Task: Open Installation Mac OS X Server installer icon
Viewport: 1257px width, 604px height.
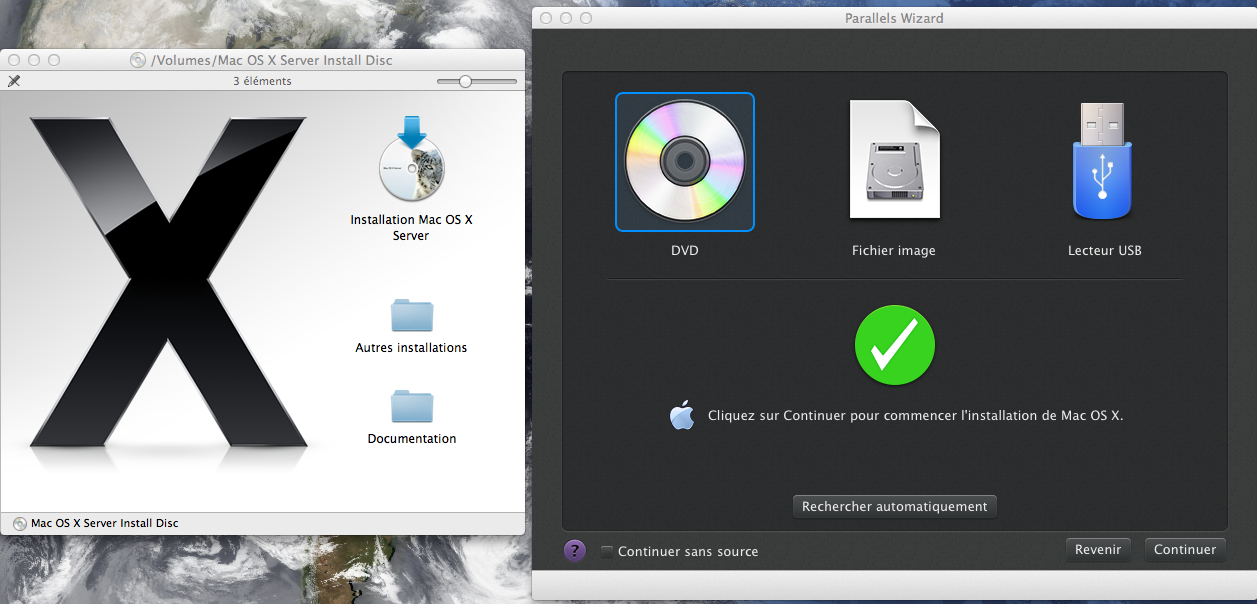Action: [412, 158]
